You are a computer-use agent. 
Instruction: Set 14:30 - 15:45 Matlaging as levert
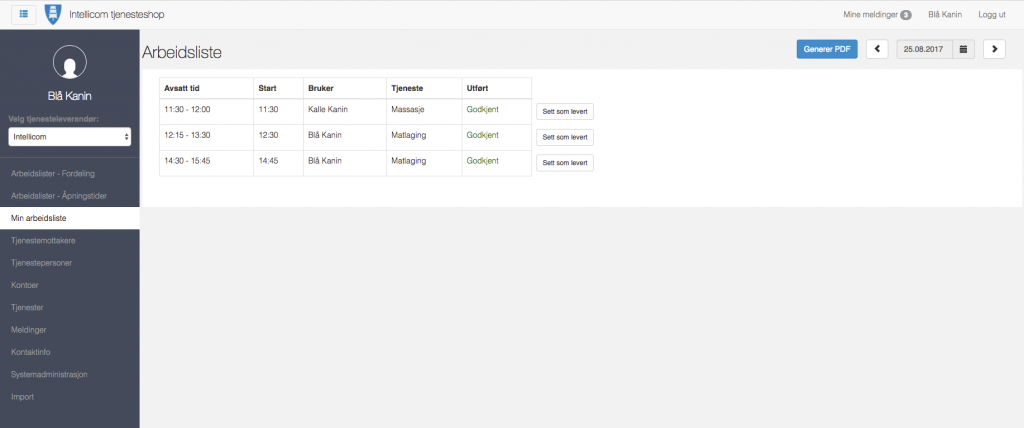point(565,163)
